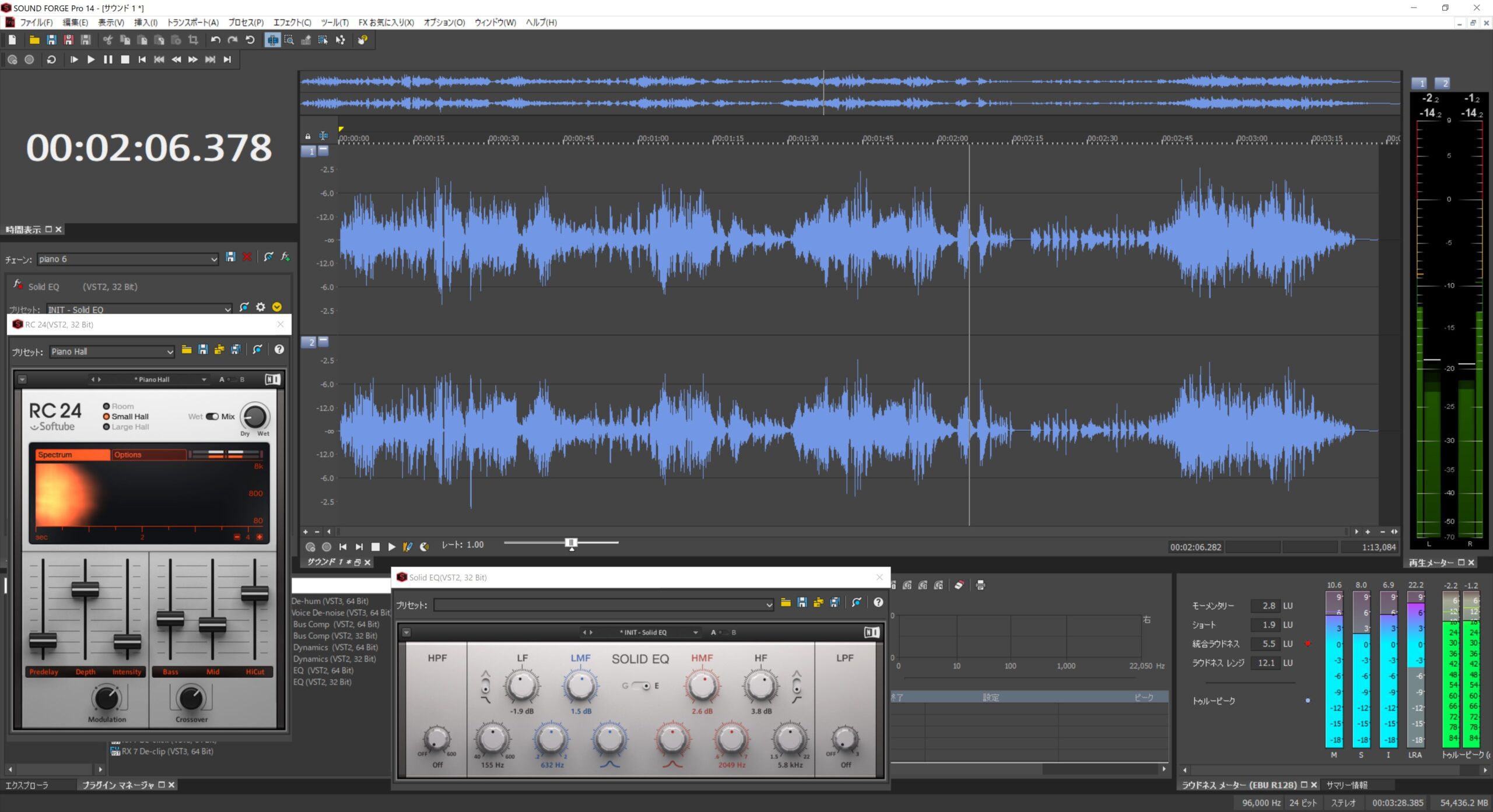This screenshot has height=812, width=1493.
Task: Click the crop/trim icon in main toolbar
Action: (x=193, y=40)
